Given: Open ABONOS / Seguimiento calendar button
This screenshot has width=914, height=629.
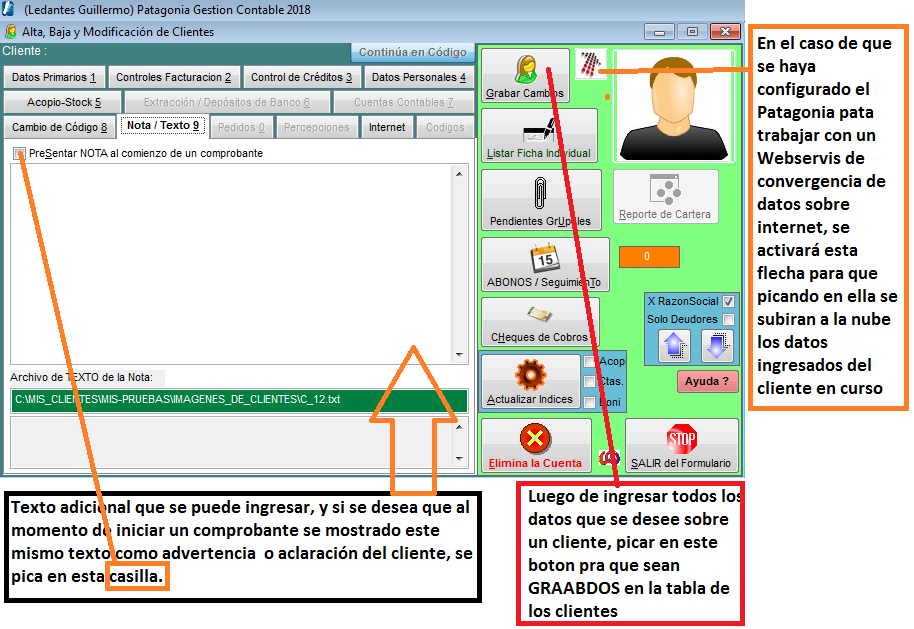Looking at the screenshot, I should tap(544, 265).
